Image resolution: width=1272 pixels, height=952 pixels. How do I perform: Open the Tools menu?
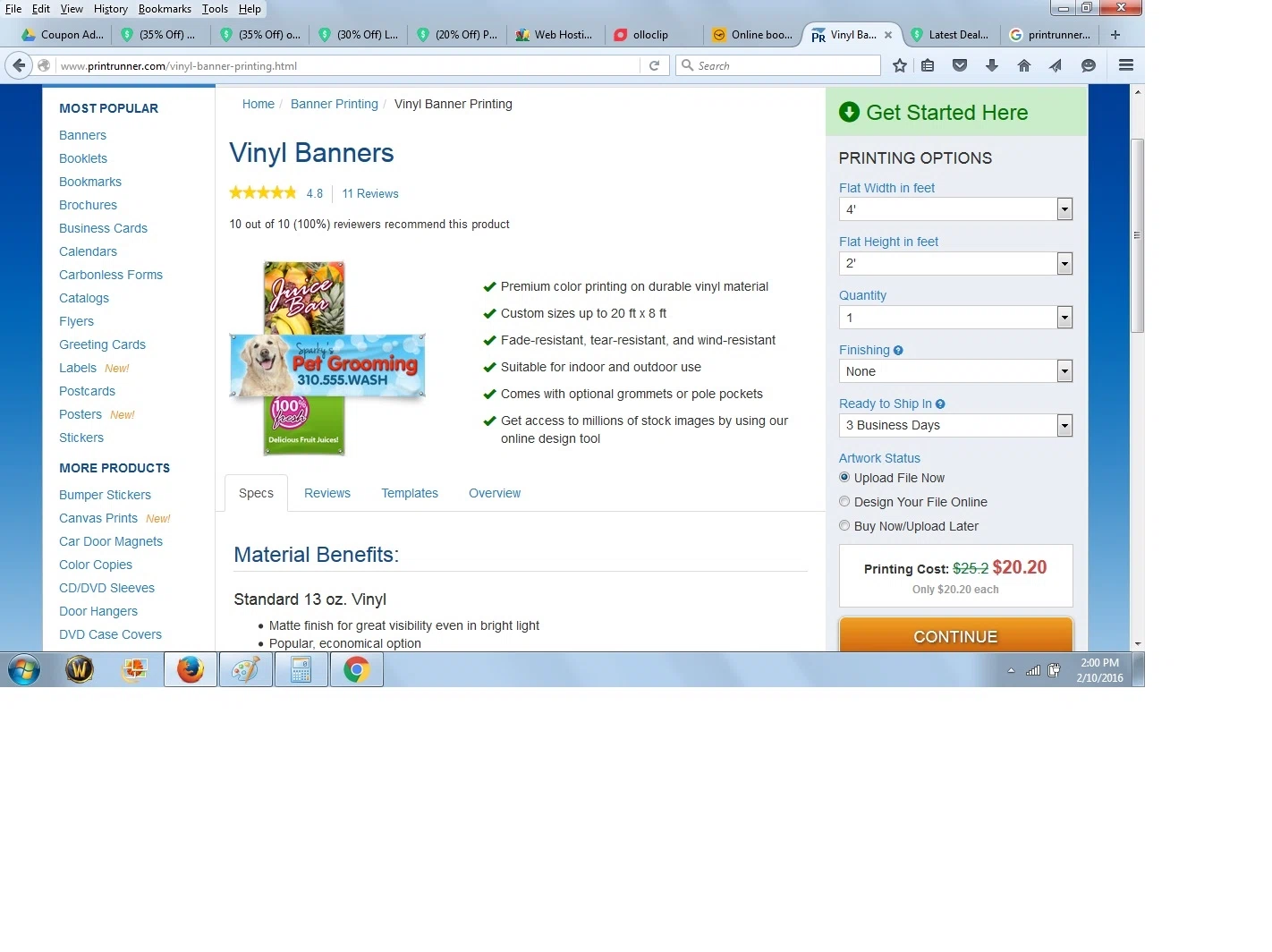pyautogui.click(x=215, y=9)
